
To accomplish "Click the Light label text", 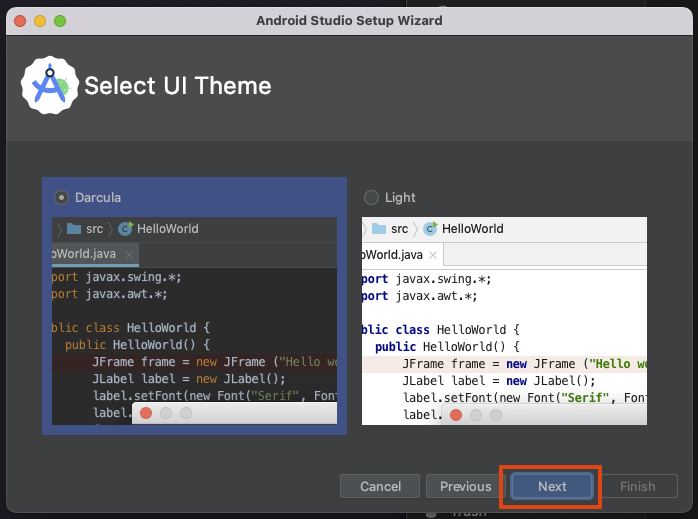I will pyautogui.click(x=400, y=197).
